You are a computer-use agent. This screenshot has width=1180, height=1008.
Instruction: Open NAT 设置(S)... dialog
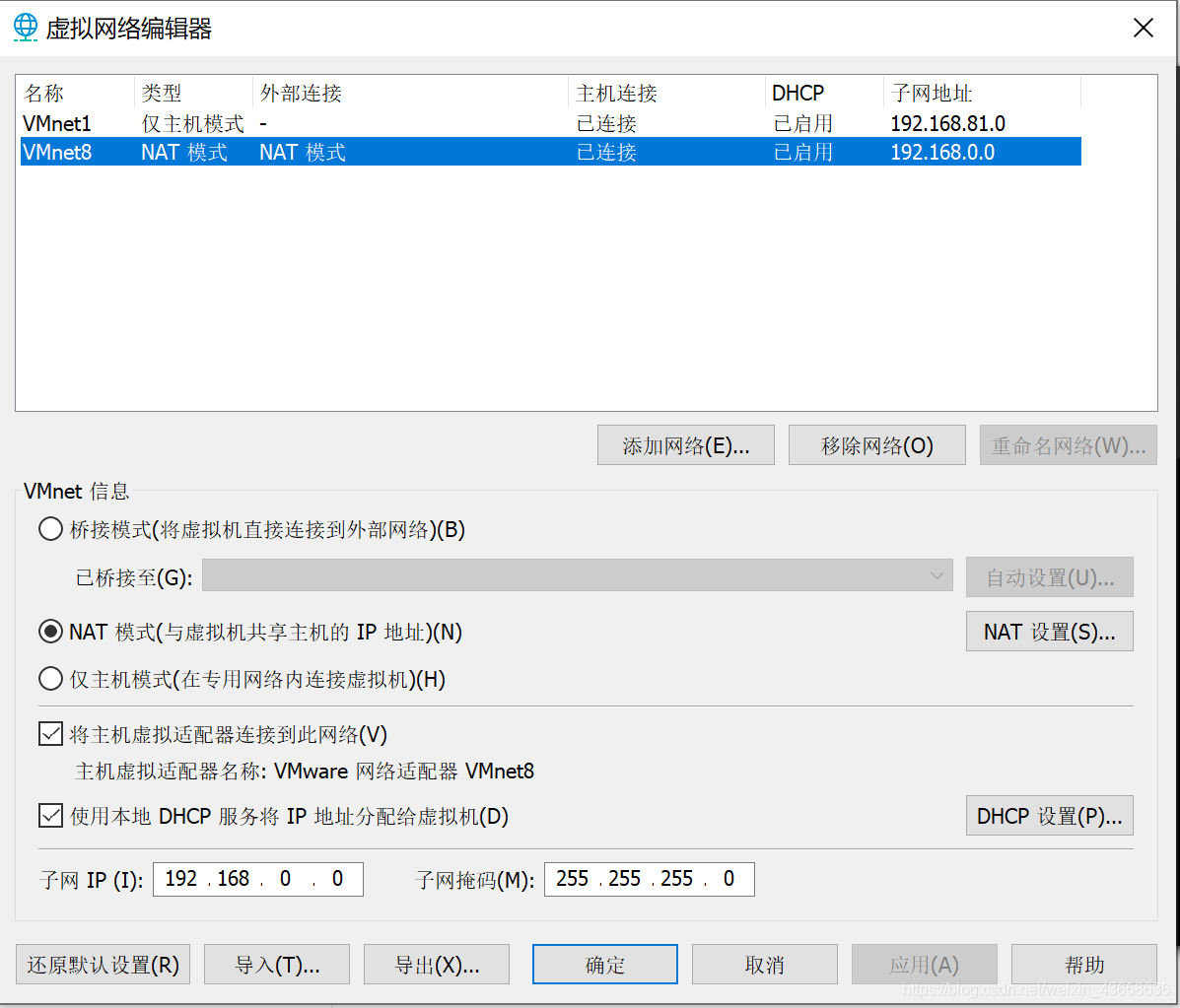tap(1049, 632)
